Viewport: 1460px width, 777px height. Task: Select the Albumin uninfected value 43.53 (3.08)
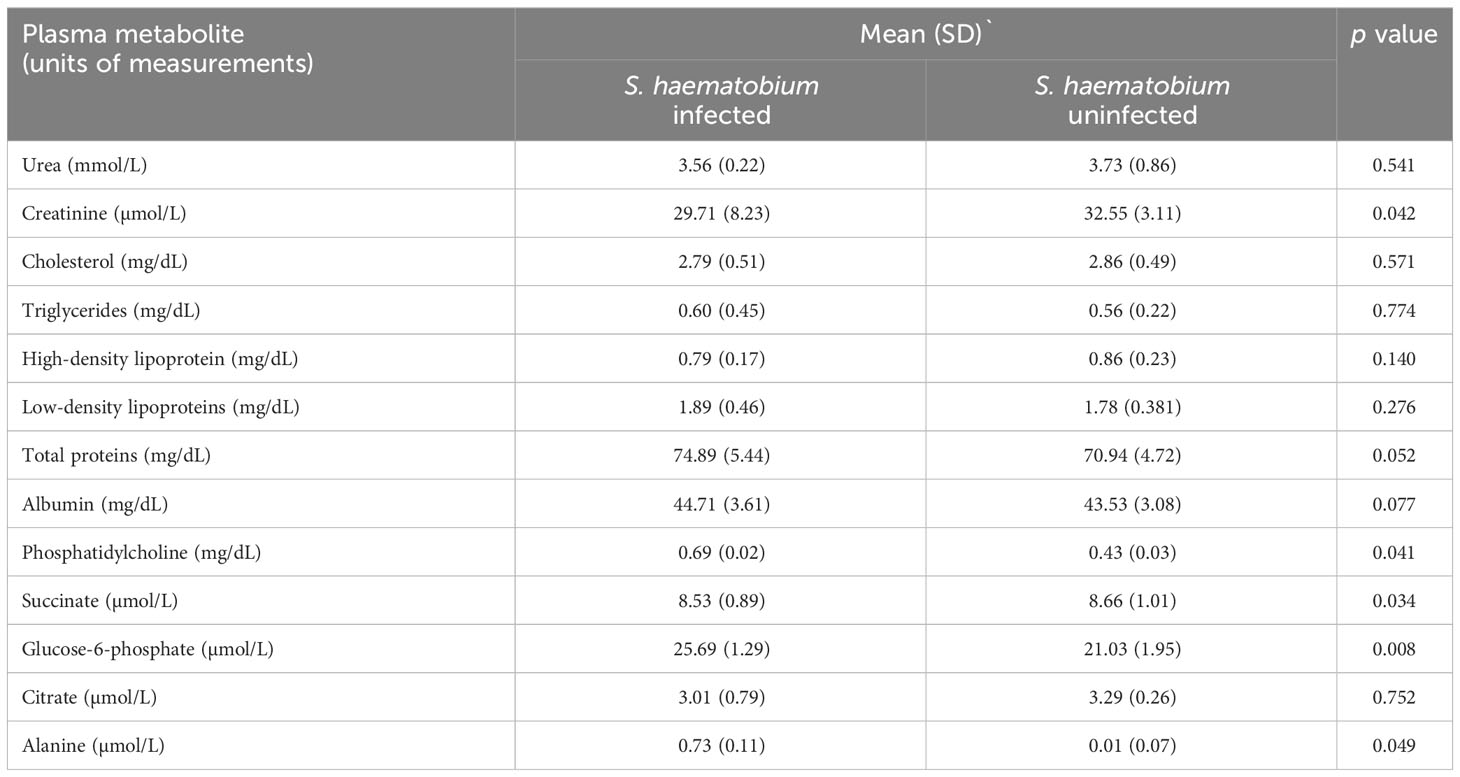(x=1132, y=504)
